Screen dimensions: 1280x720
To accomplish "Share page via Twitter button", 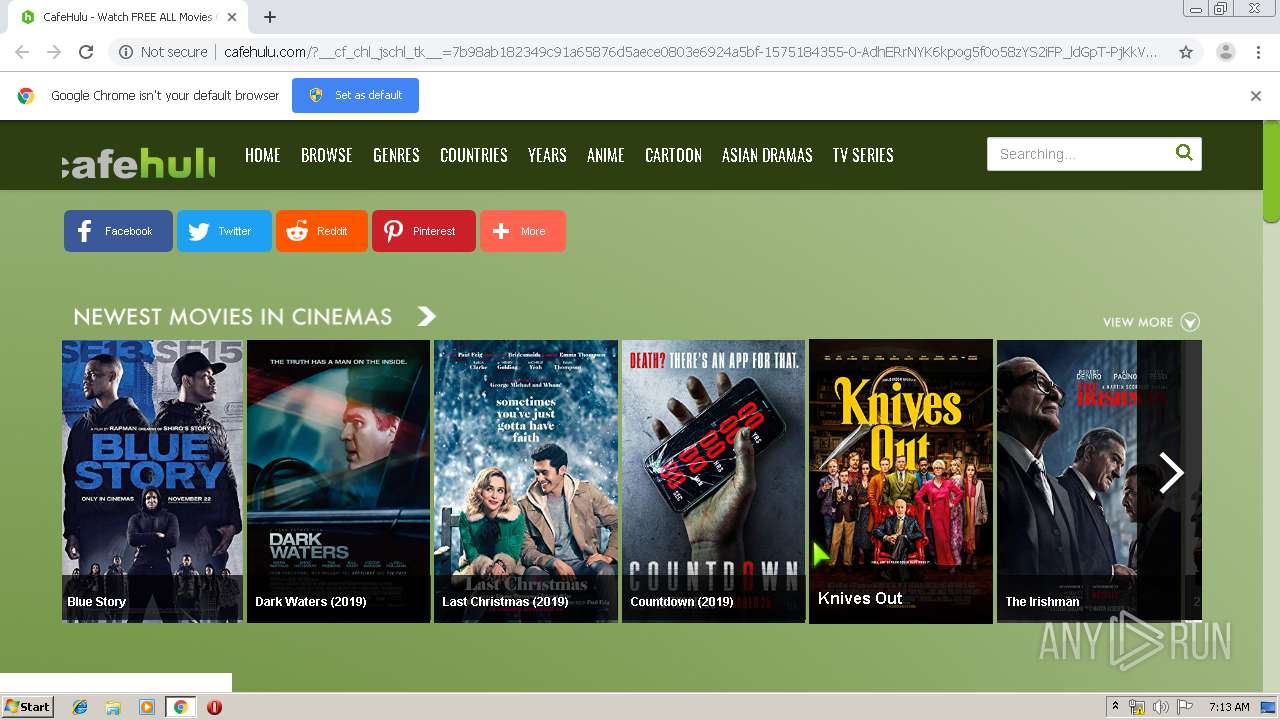I will click(x=224, y=231).
